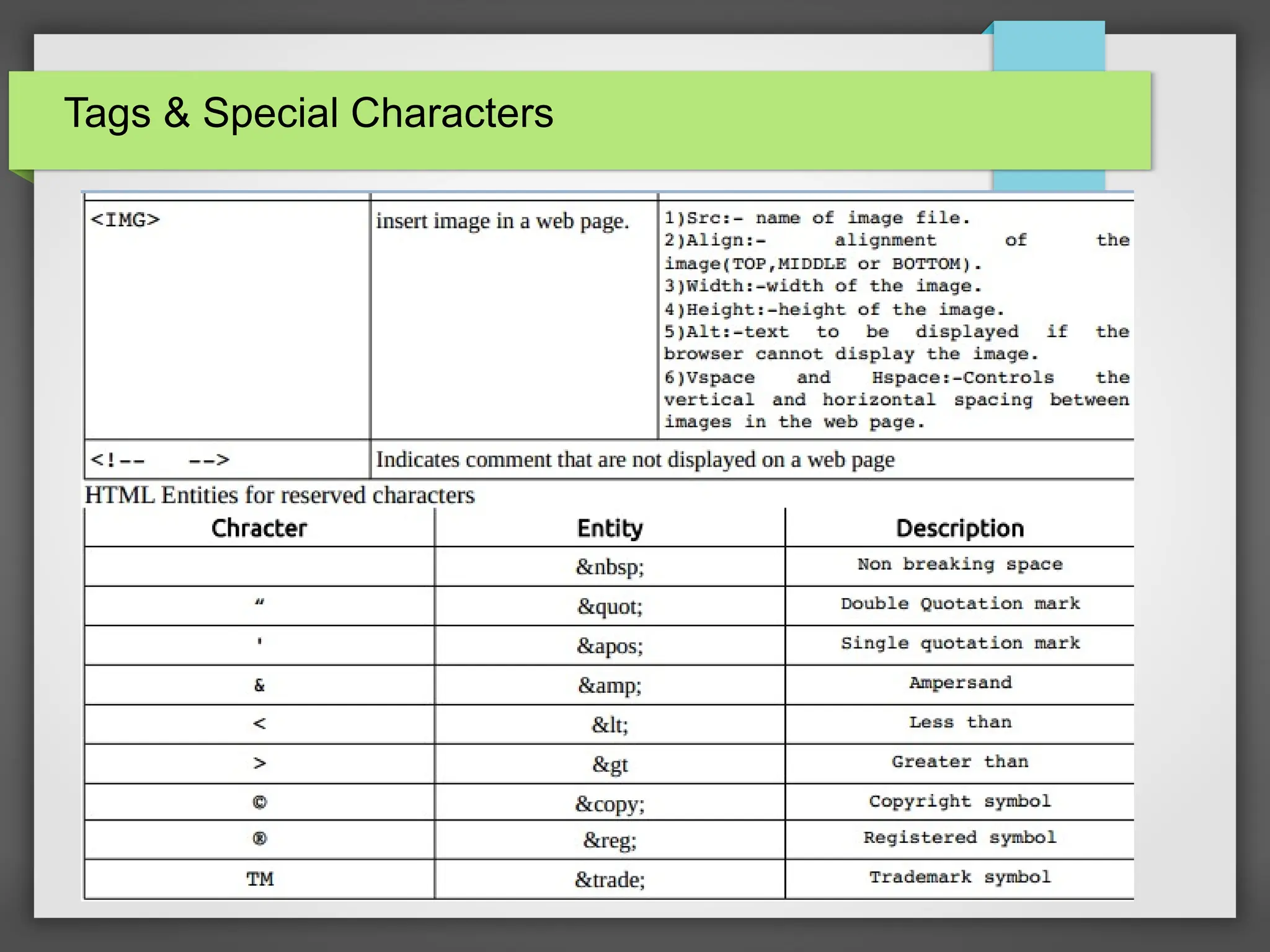1270x952 pixels.
Task: Click the 'Greater than' description
Action: click(960, 762)
